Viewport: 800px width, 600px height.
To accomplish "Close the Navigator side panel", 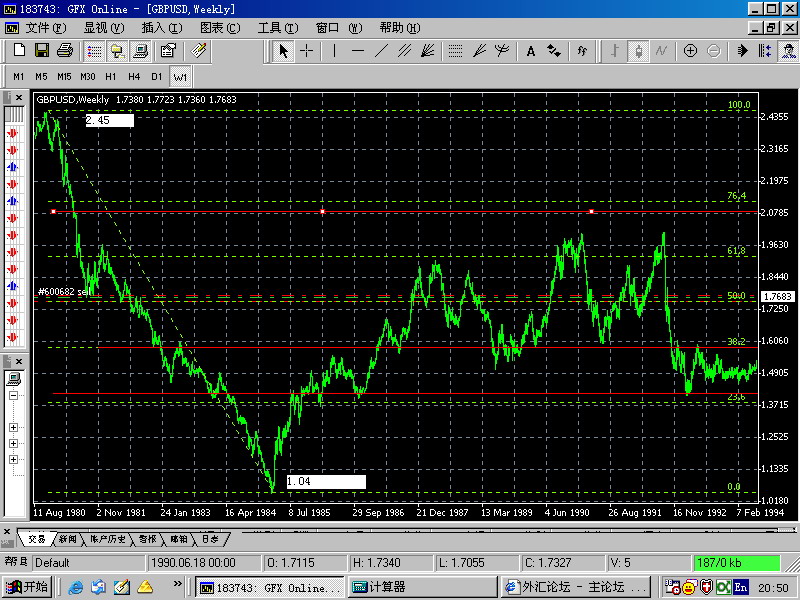I will pyautogui.click(x=19, y=362).
